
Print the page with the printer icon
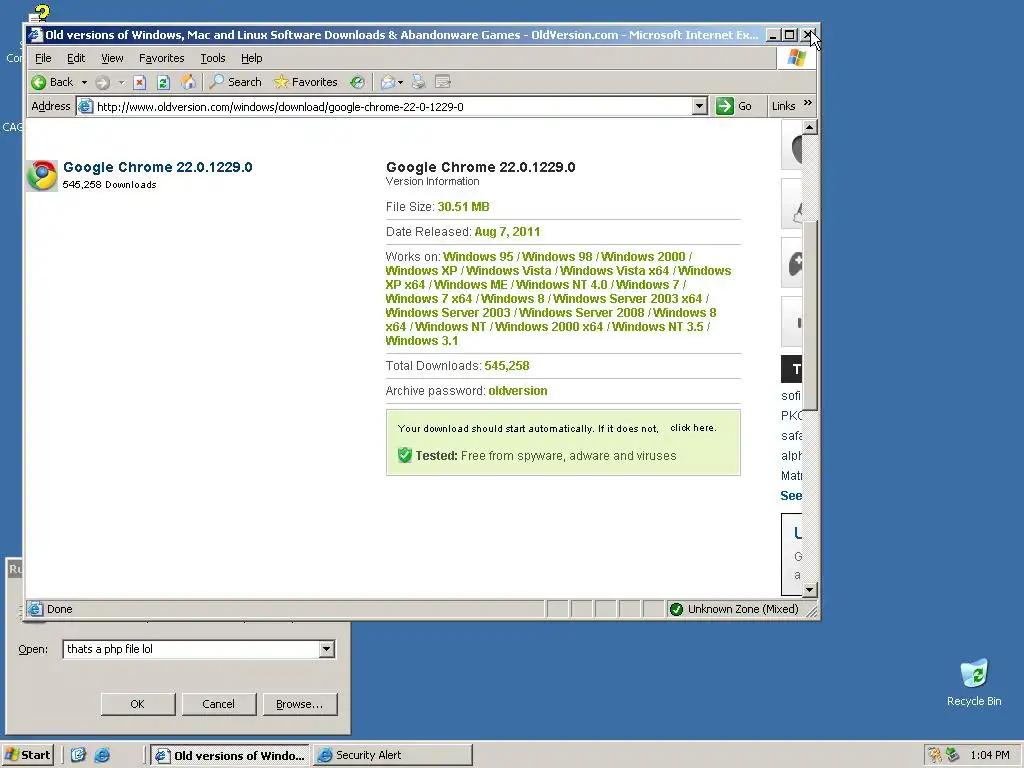point(419,82)
